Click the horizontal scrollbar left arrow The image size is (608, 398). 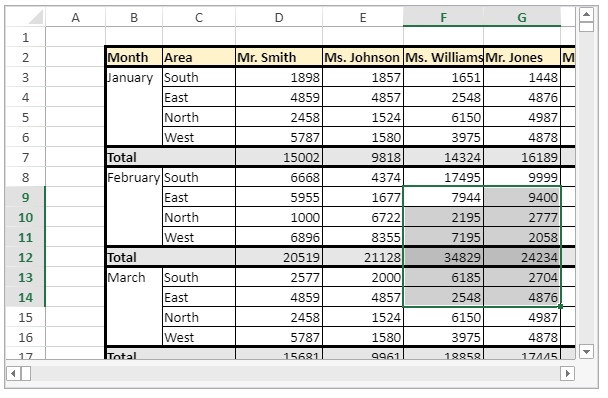(x=14, y=374)
